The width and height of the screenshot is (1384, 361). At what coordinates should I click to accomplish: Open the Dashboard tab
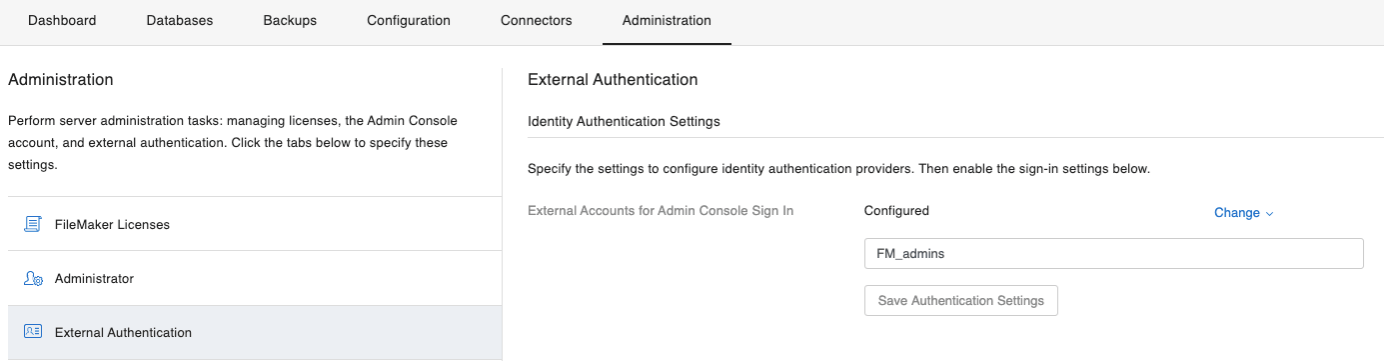[x=62, y=20]
